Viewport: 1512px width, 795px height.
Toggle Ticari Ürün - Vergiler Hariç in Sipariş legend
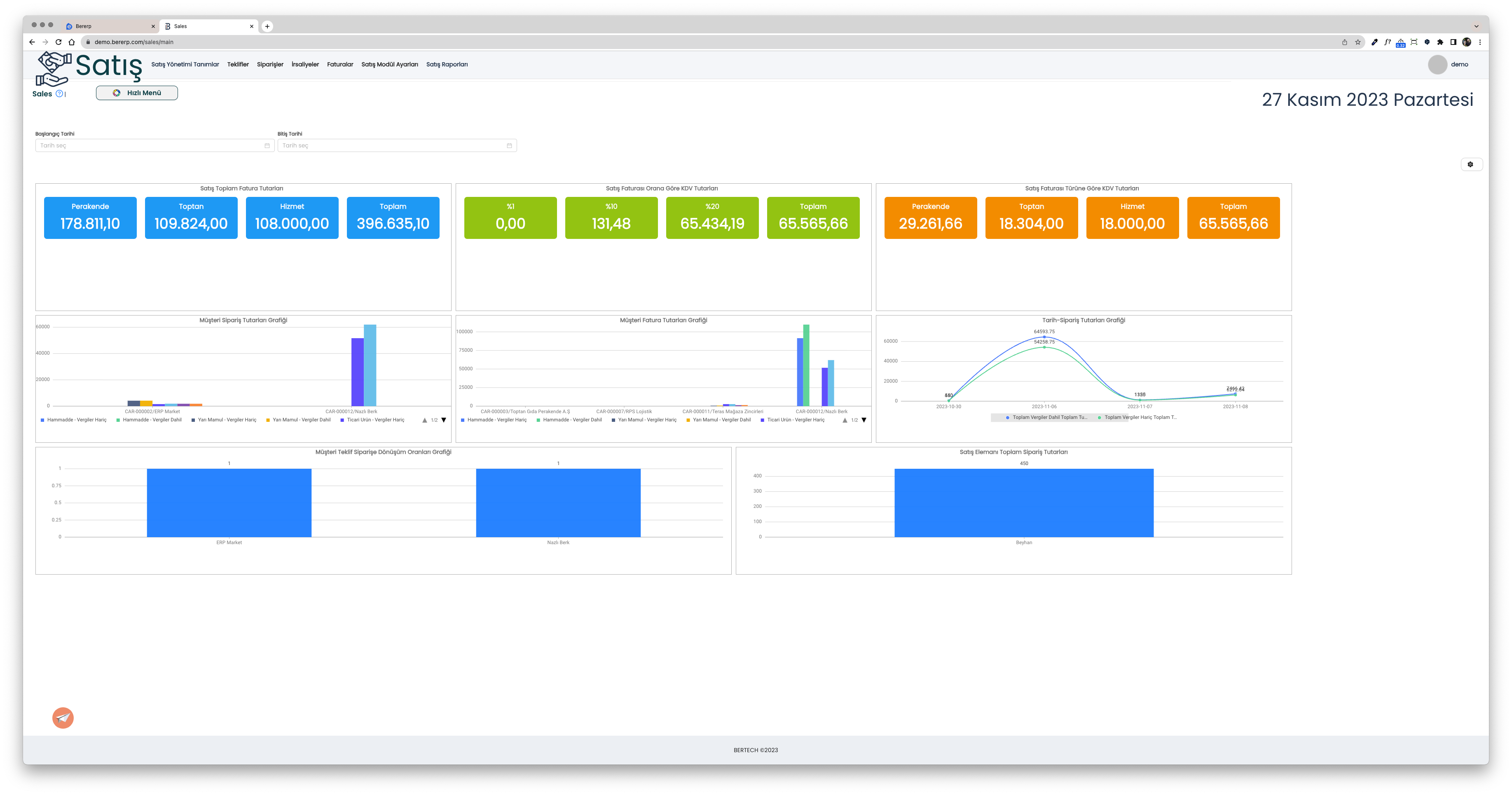pyautogui.click(x=373, y=420)
